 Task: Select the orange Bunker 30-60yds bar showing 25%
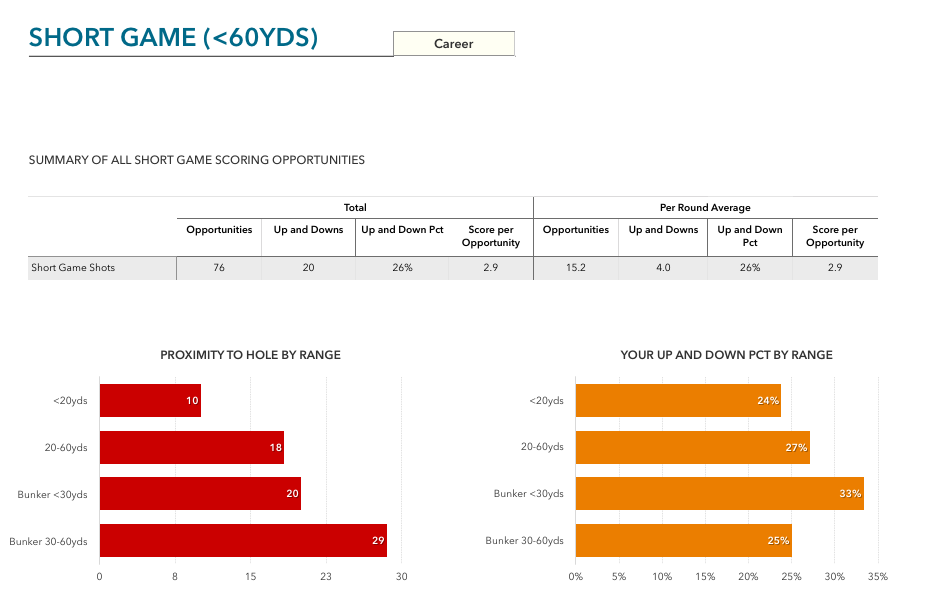click(683, 540)
